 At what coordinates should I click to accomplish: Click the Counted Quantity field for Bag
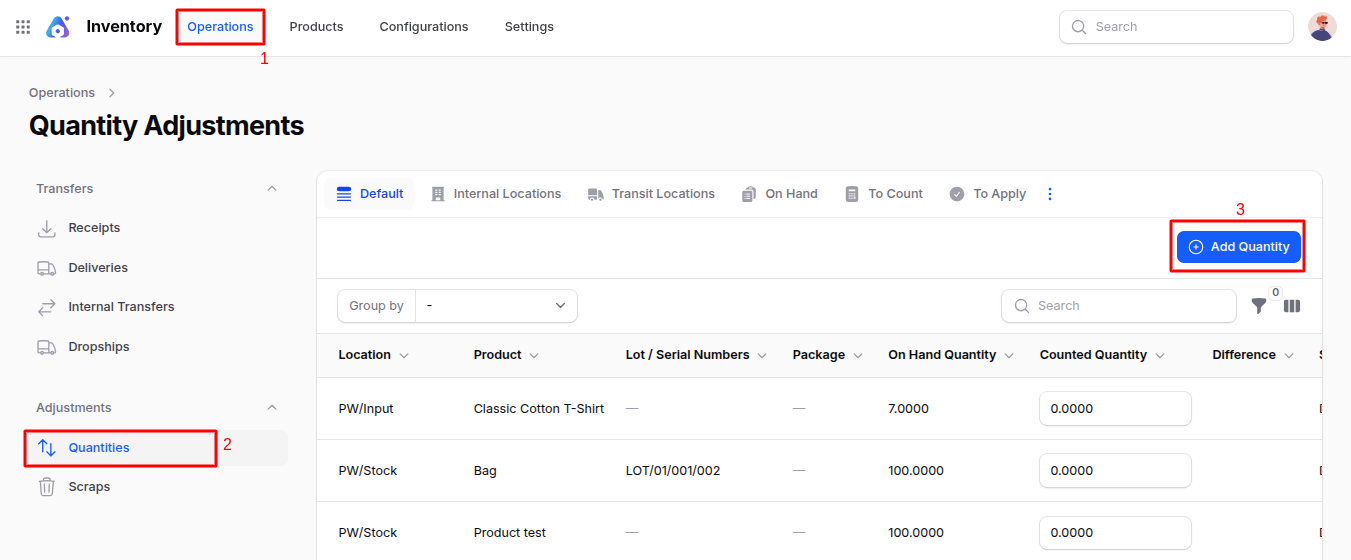coord(1115,471)
